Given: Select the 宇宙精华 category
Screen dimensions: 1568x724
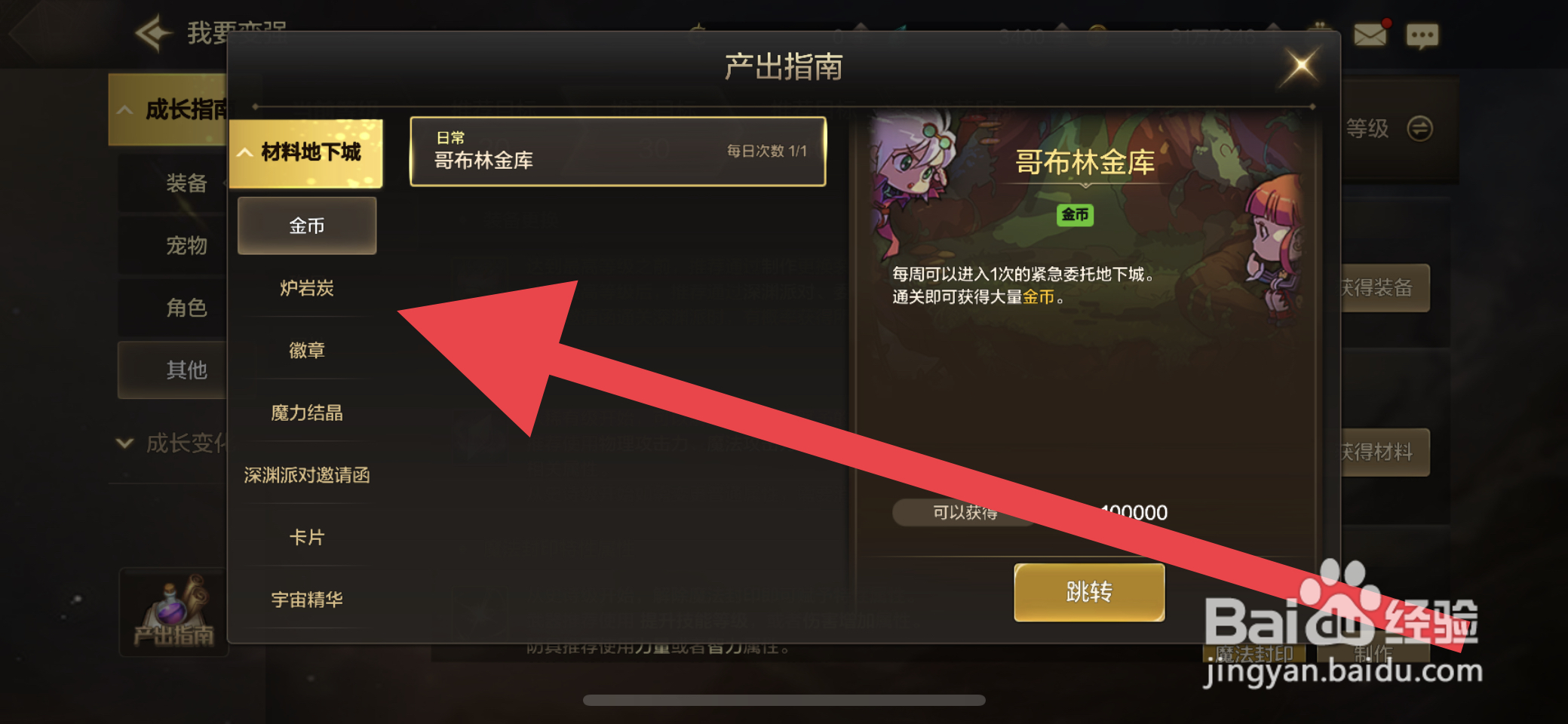Looking at the screenshot, I should pos(307,600).
